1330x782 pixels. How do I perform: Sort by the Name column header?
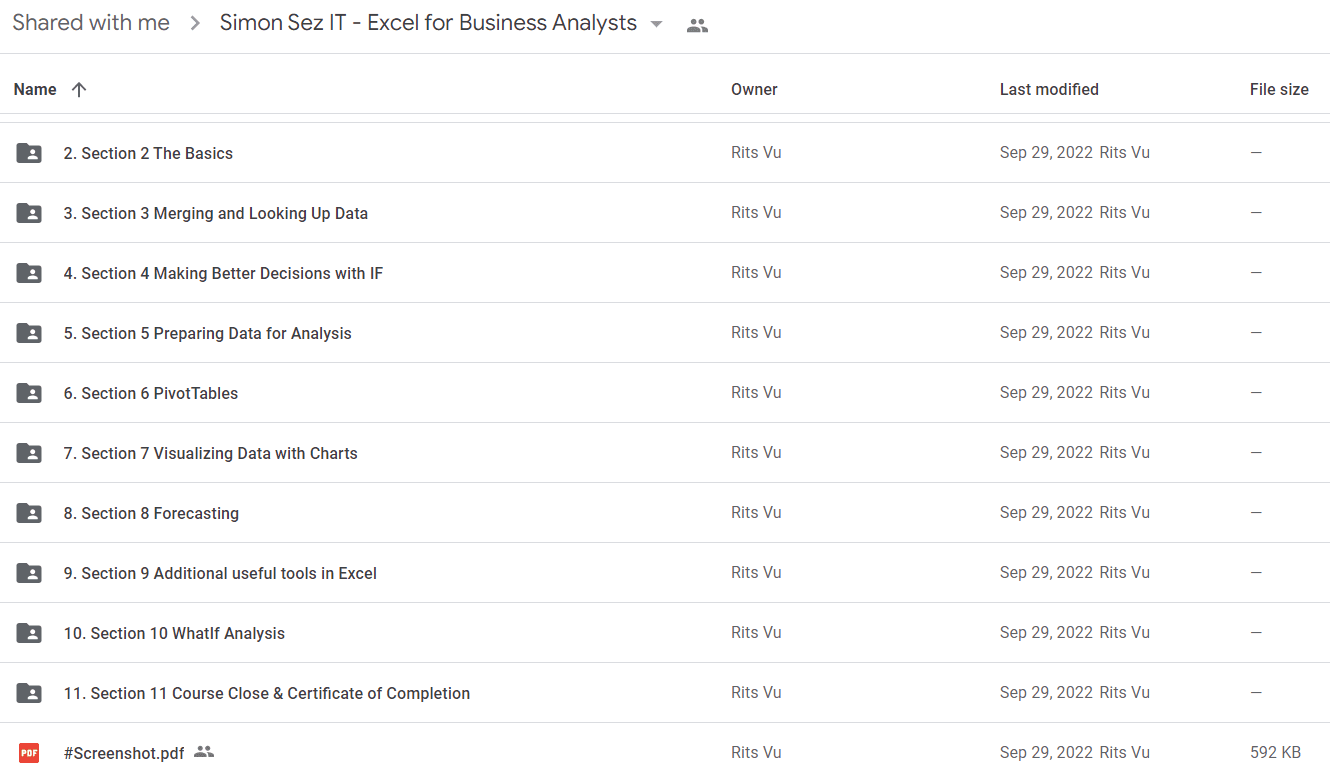(35, 90)
